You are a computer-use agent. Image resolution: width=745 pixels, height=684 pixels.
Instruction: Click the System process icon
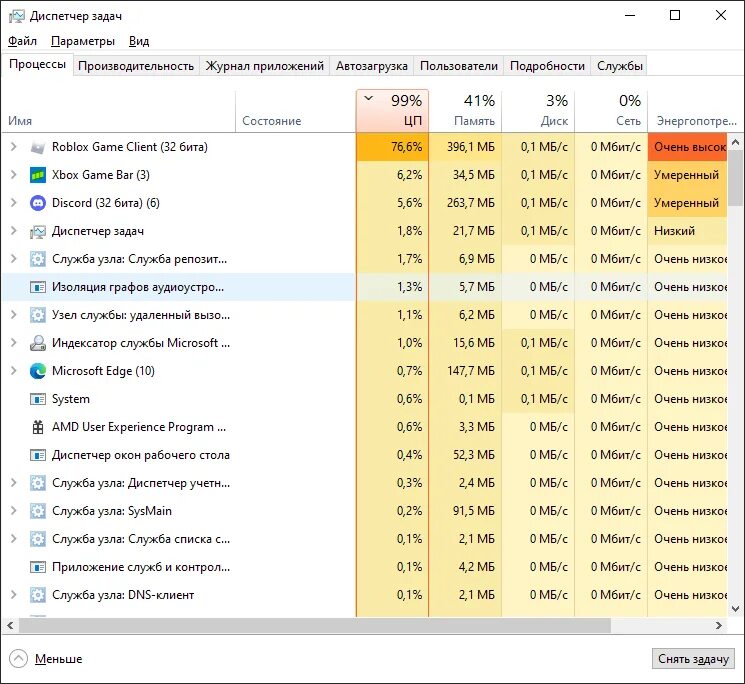point(38,399)
